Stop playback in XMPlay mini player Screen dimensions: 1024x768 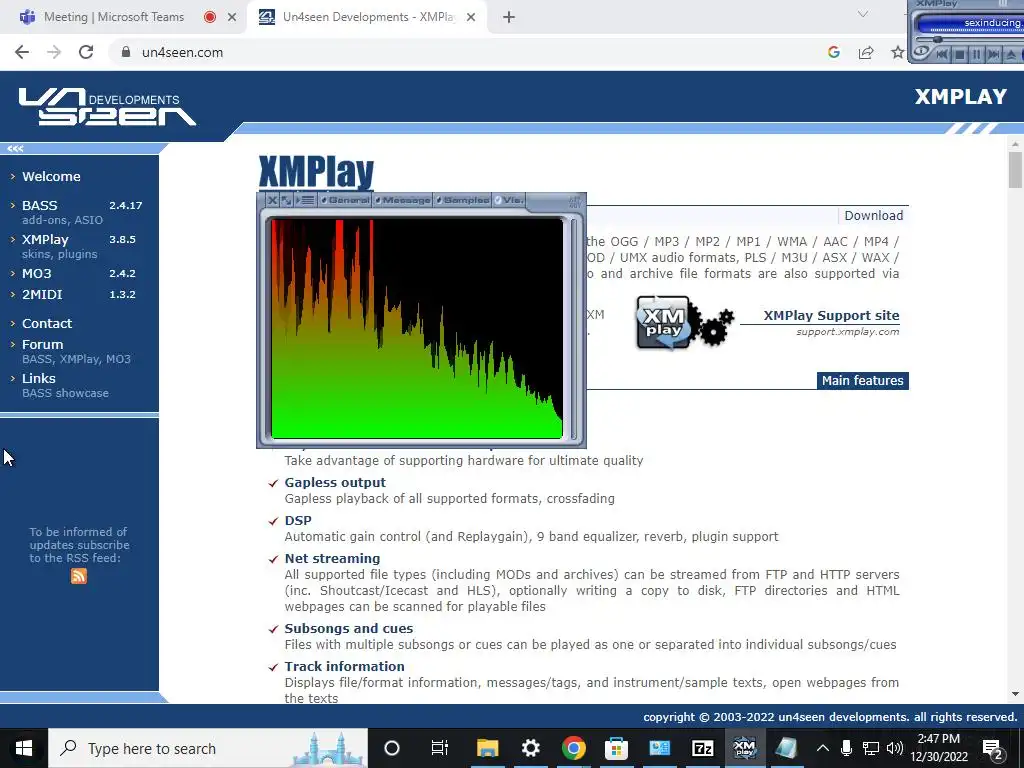tap(959, 54)
